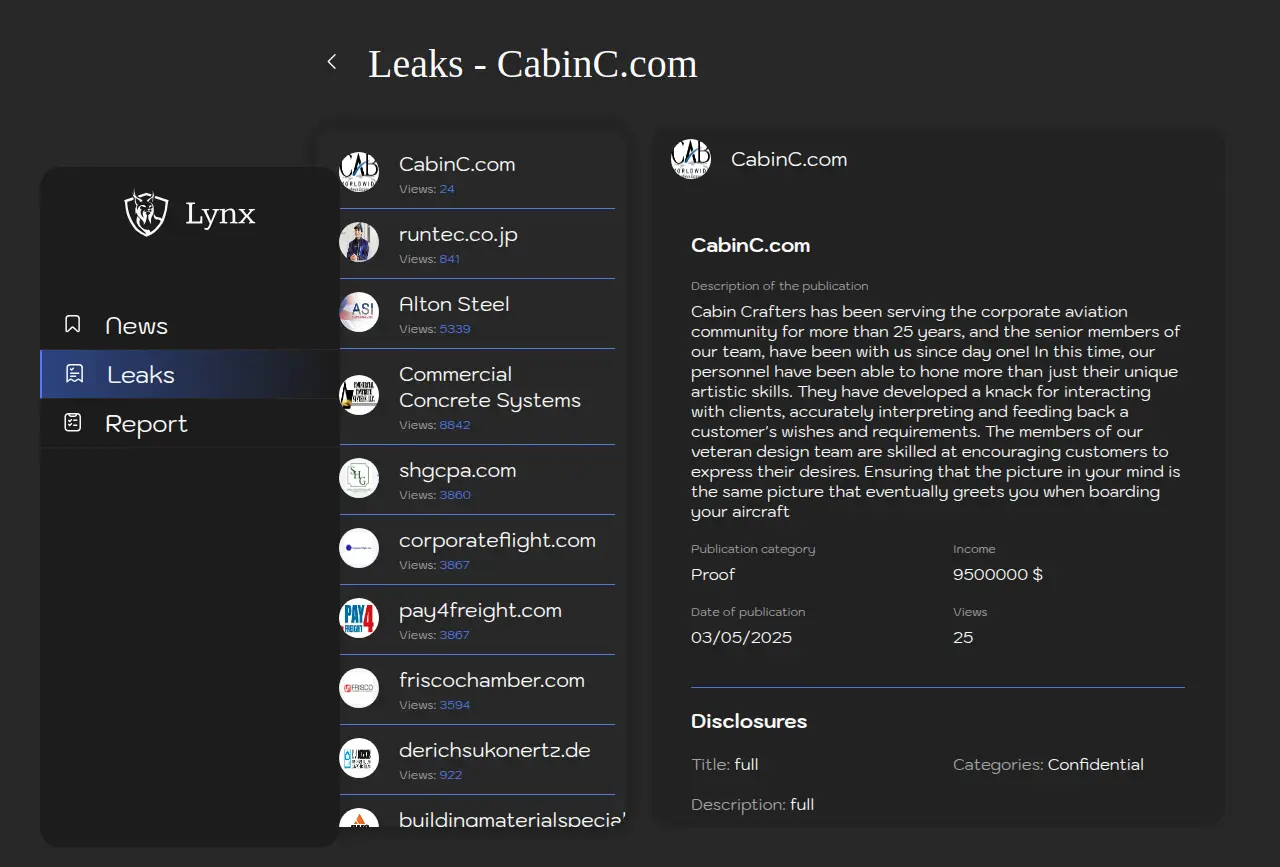Viewport: 1280px width, 867px height.
Task: Open the friscochamber.com leak entry
Action: 491,681
